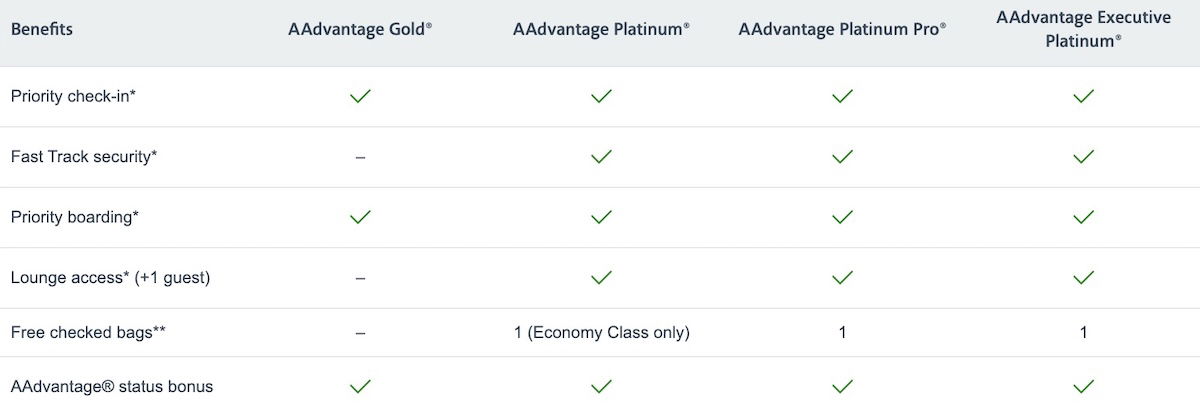Click the AAdvantage status bonus row label
The image size is (1200, 416).
[x=112, y=386]
